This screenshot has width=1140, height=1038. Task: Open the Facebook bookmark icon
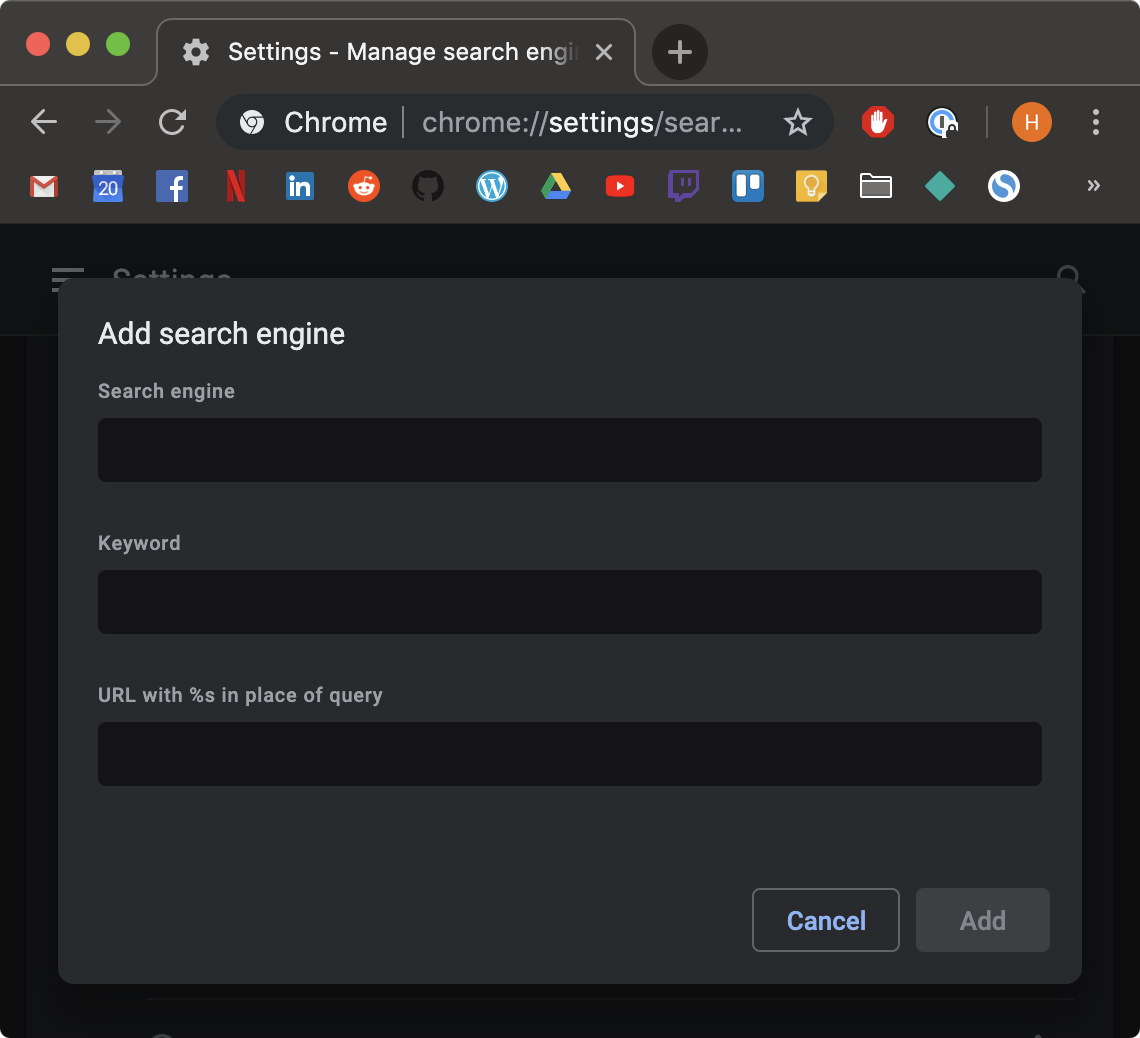click(x=172, y=187)
